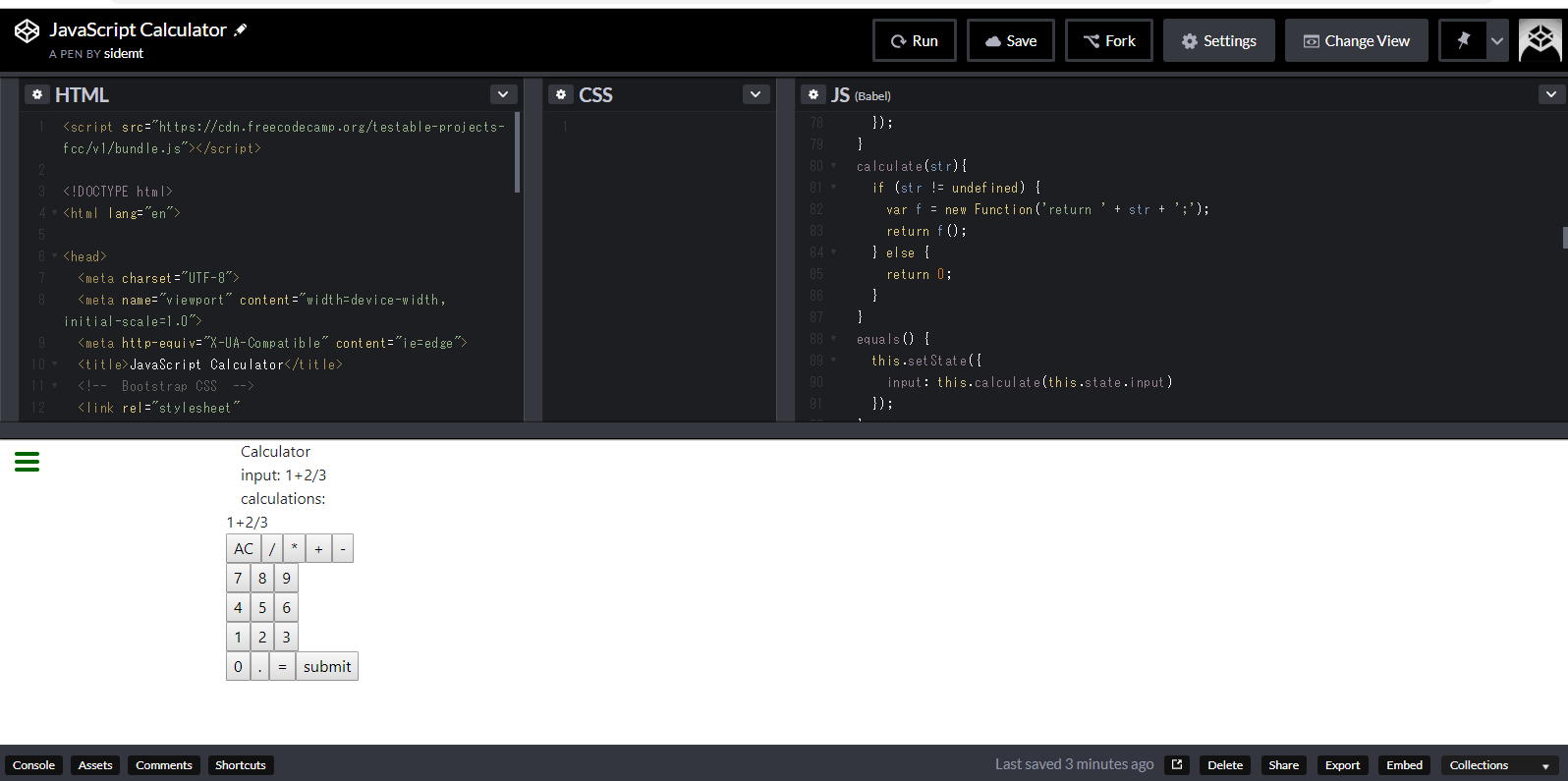Open user avatar menu

1540,40
